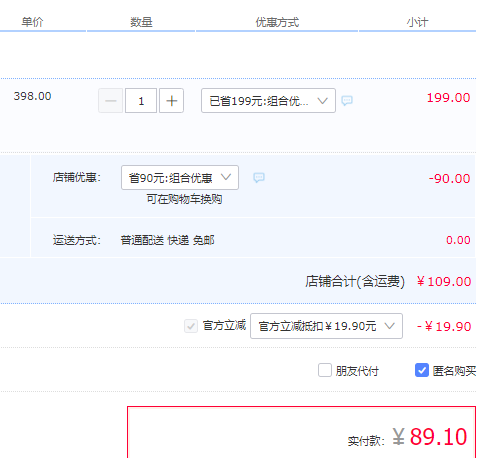
Task: Enable the 朋友代付 checkbox
Action: coord(325,370)
